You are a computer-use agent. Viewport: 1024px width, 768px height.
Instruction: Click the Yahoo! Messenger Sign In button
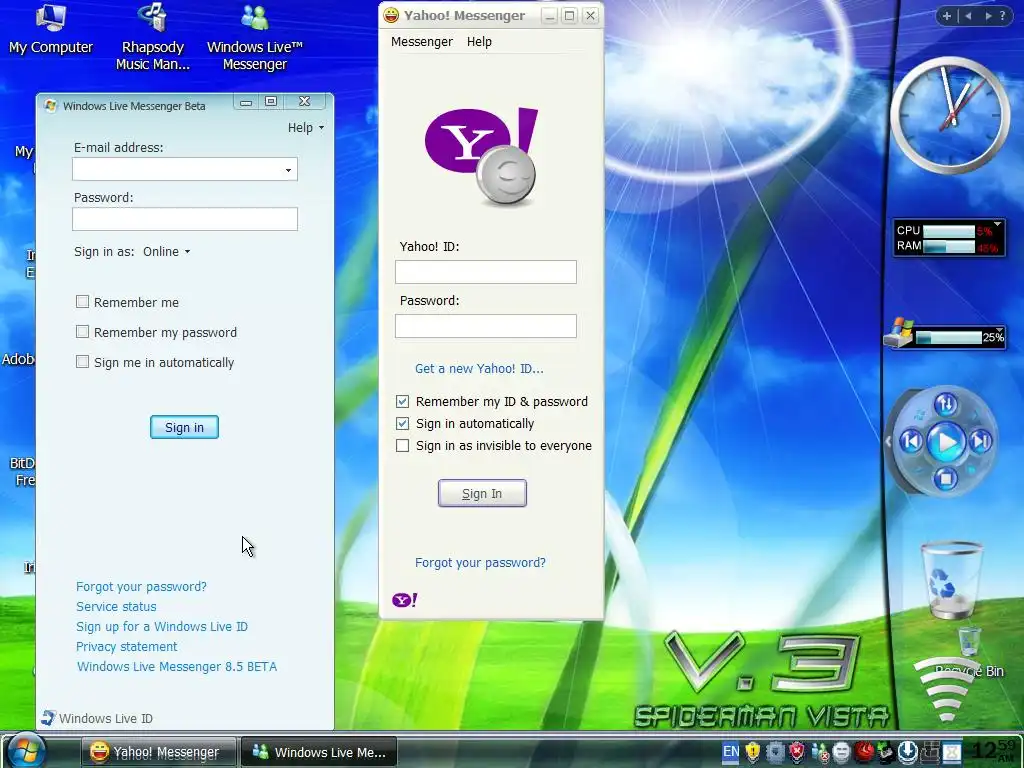point(482,493)
